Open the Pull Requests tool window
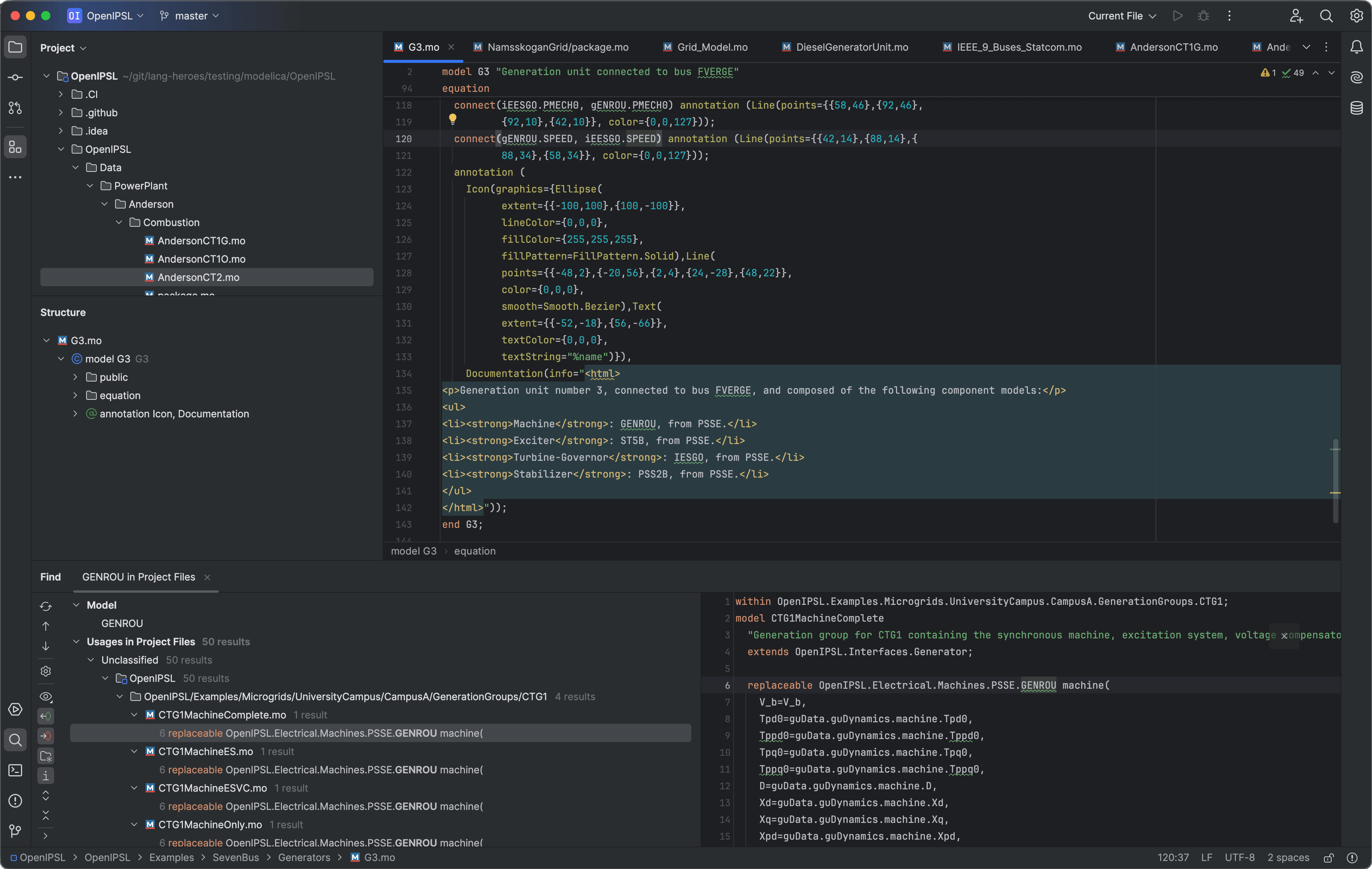The image size is (1372, 869). click(15, 108)
